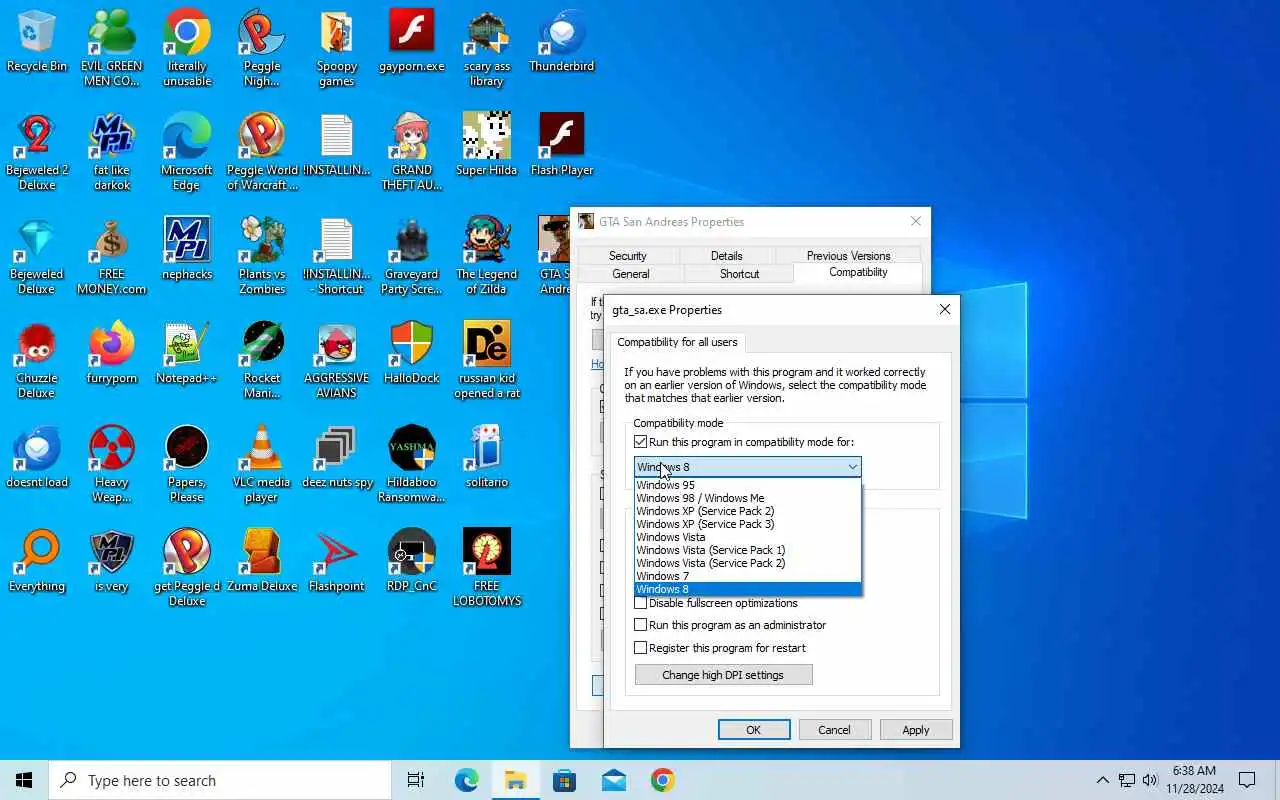Open the volume control in system tray
This screenshot has width=1280, height=800.
pos(1150,780)
